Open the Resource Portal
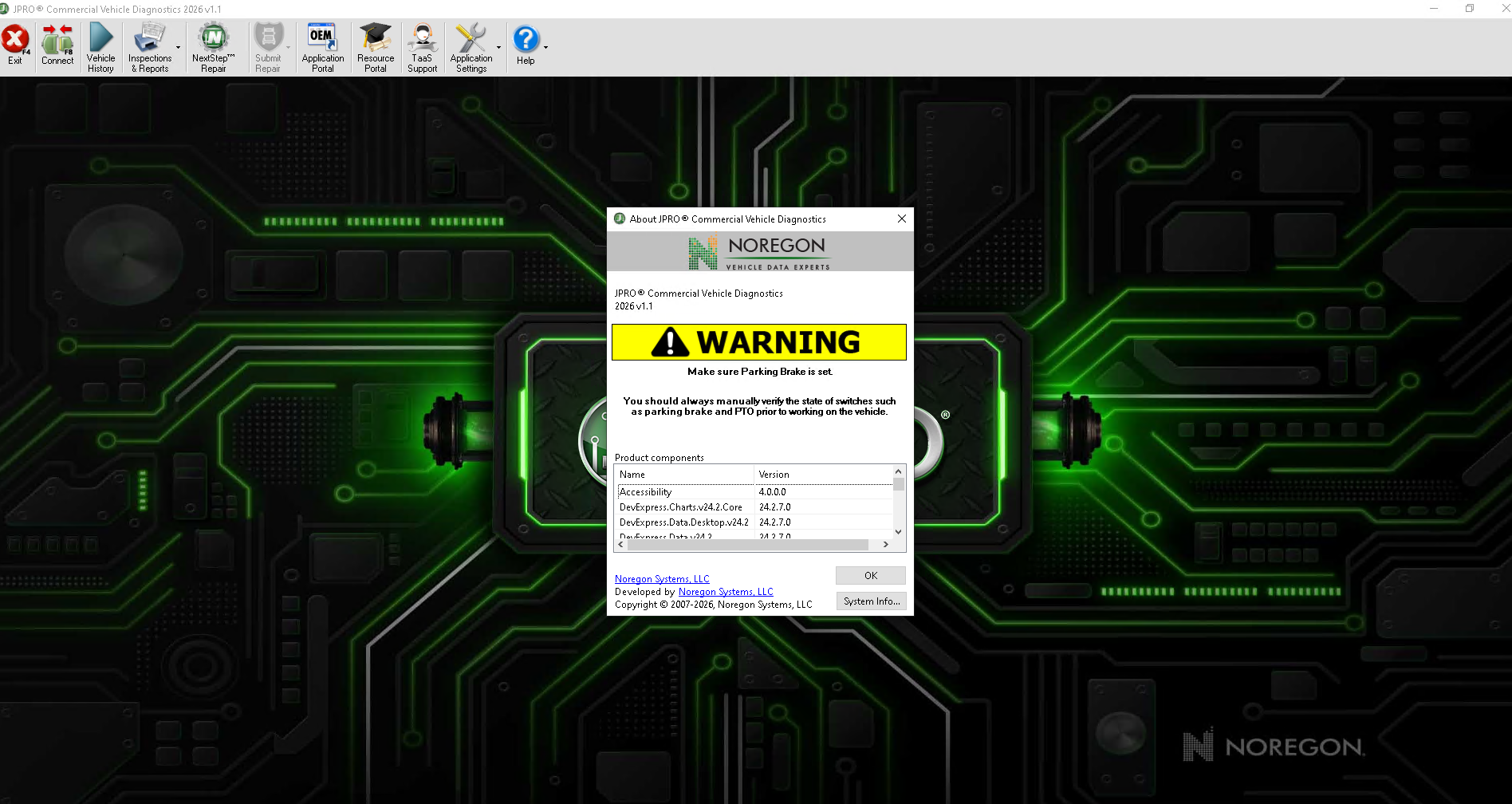The width and height of the screenshot is (1512, 804). click(376, 48)
